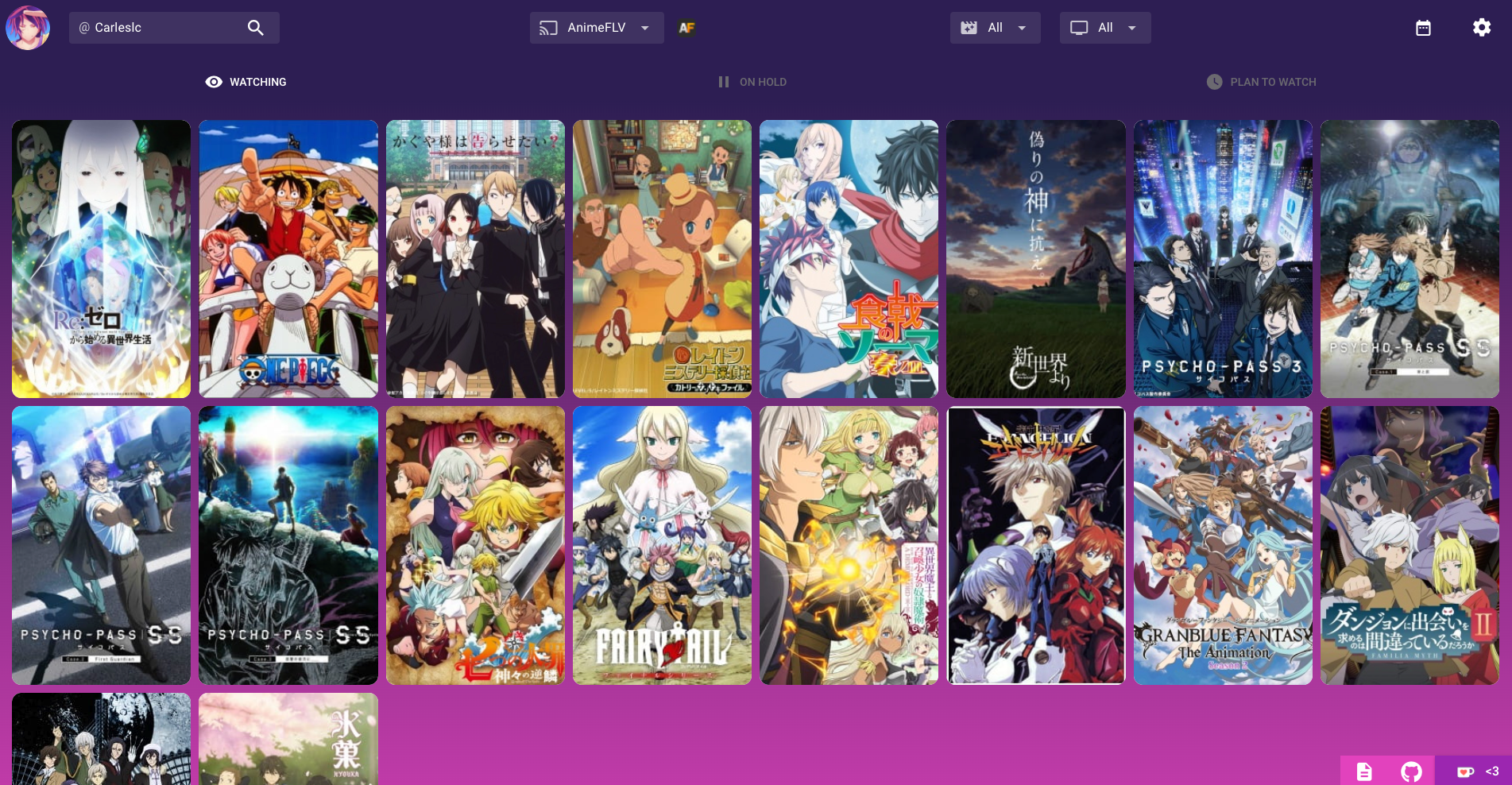The image size is (1512, 785).
Task: Click arrow of airing status All filter
Action: click(x=1022, y=28)
